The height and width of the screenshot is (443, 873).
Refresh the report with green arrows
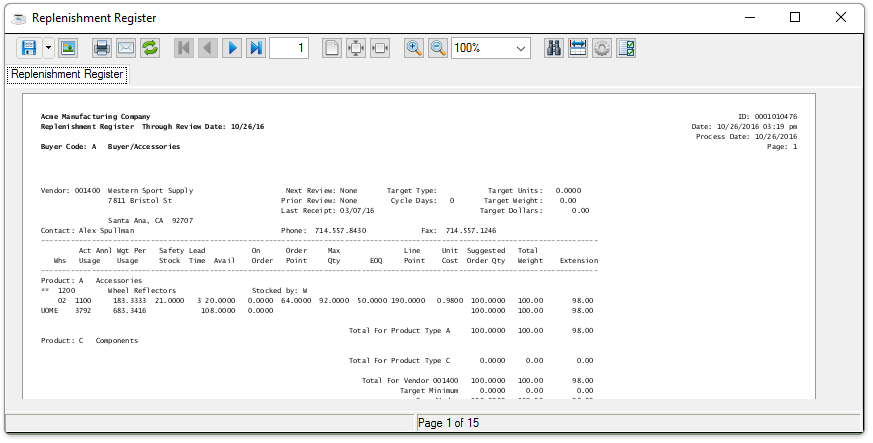tap(150, 48)
